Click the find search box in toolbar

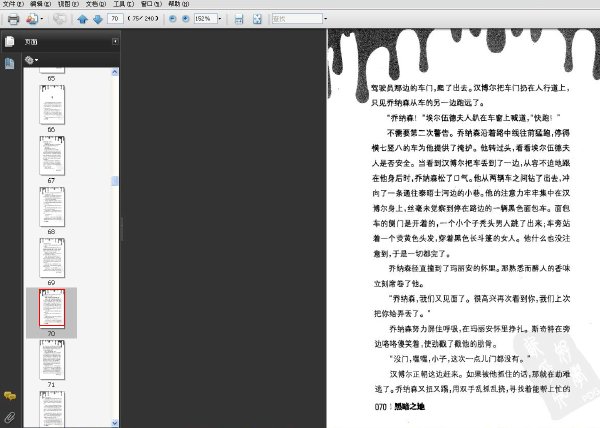pyautogui.click(x=297, y=18)
